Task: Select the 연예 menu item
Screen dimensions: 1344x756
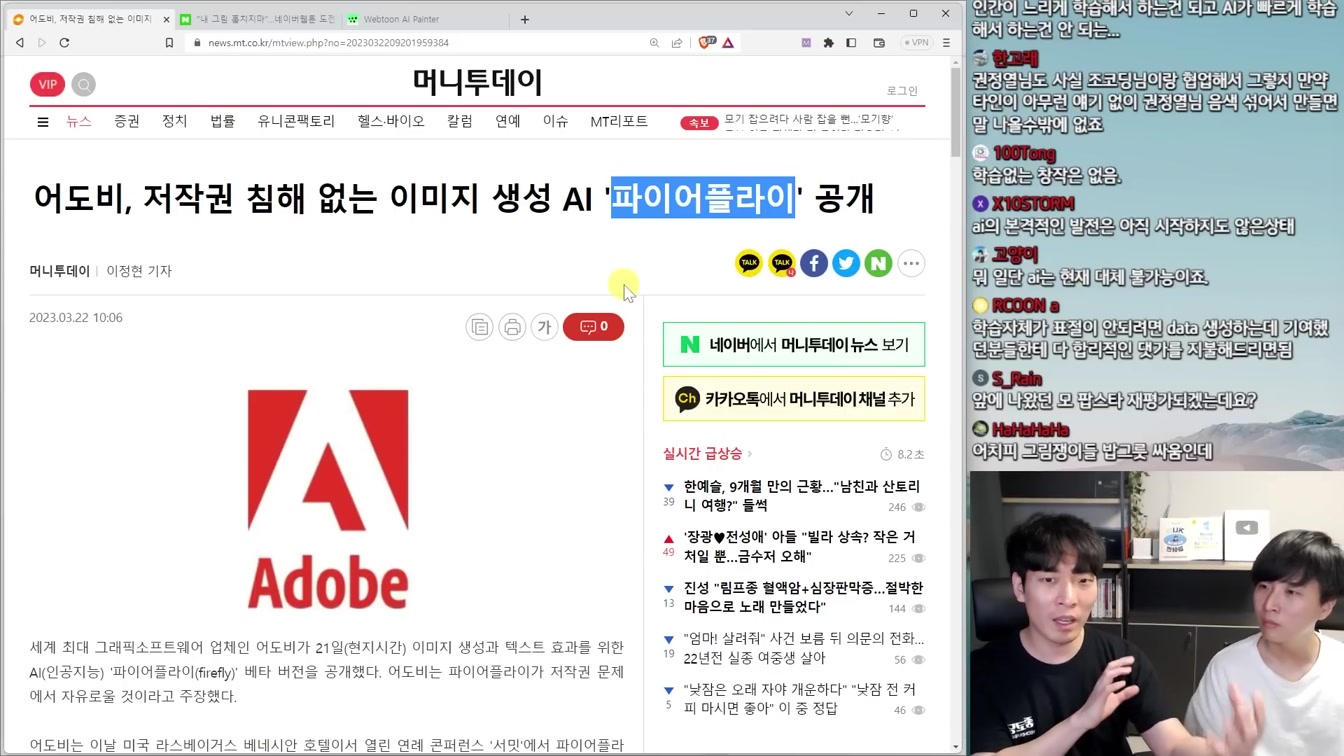Action: coord(508,121)
